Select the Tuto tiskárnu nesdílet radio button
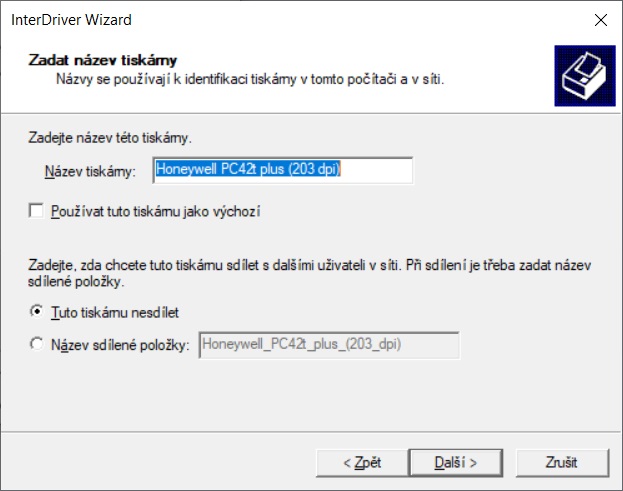 [x=37, y=311]
